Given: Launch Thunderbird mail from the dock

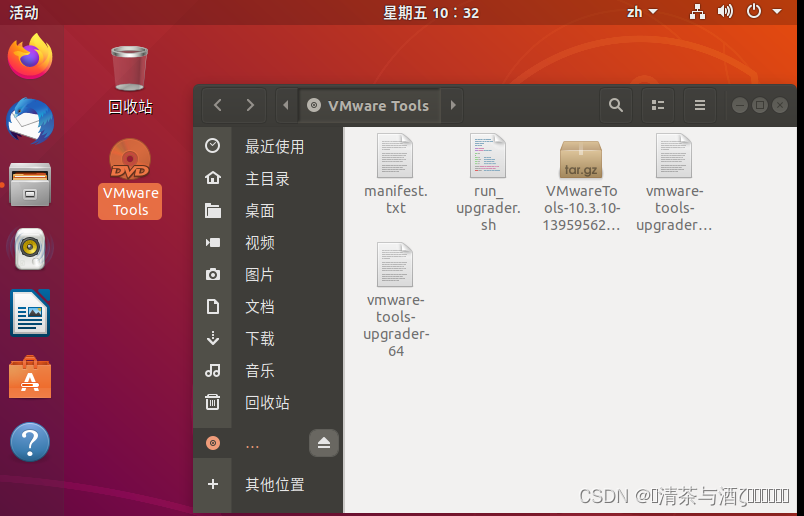Looking at the screenshot, I should coord(30,122).
